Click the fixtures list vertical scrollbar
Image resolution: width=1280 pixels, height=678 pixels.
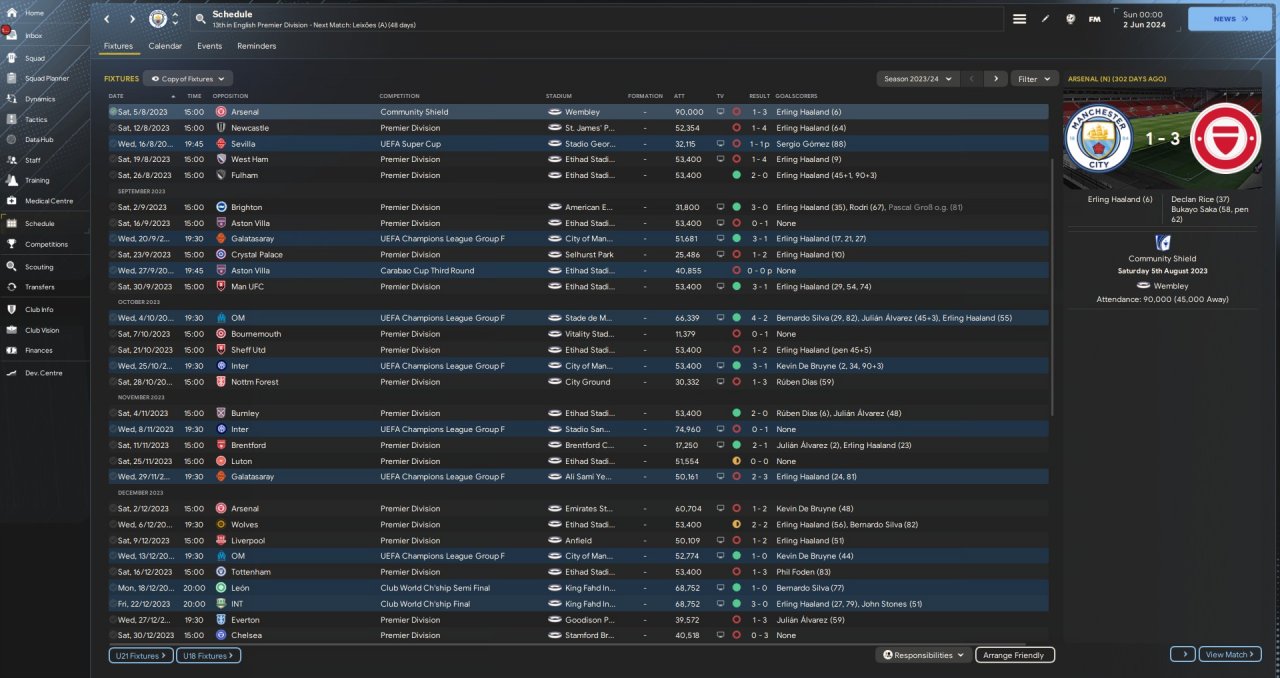click(1053, 286)
